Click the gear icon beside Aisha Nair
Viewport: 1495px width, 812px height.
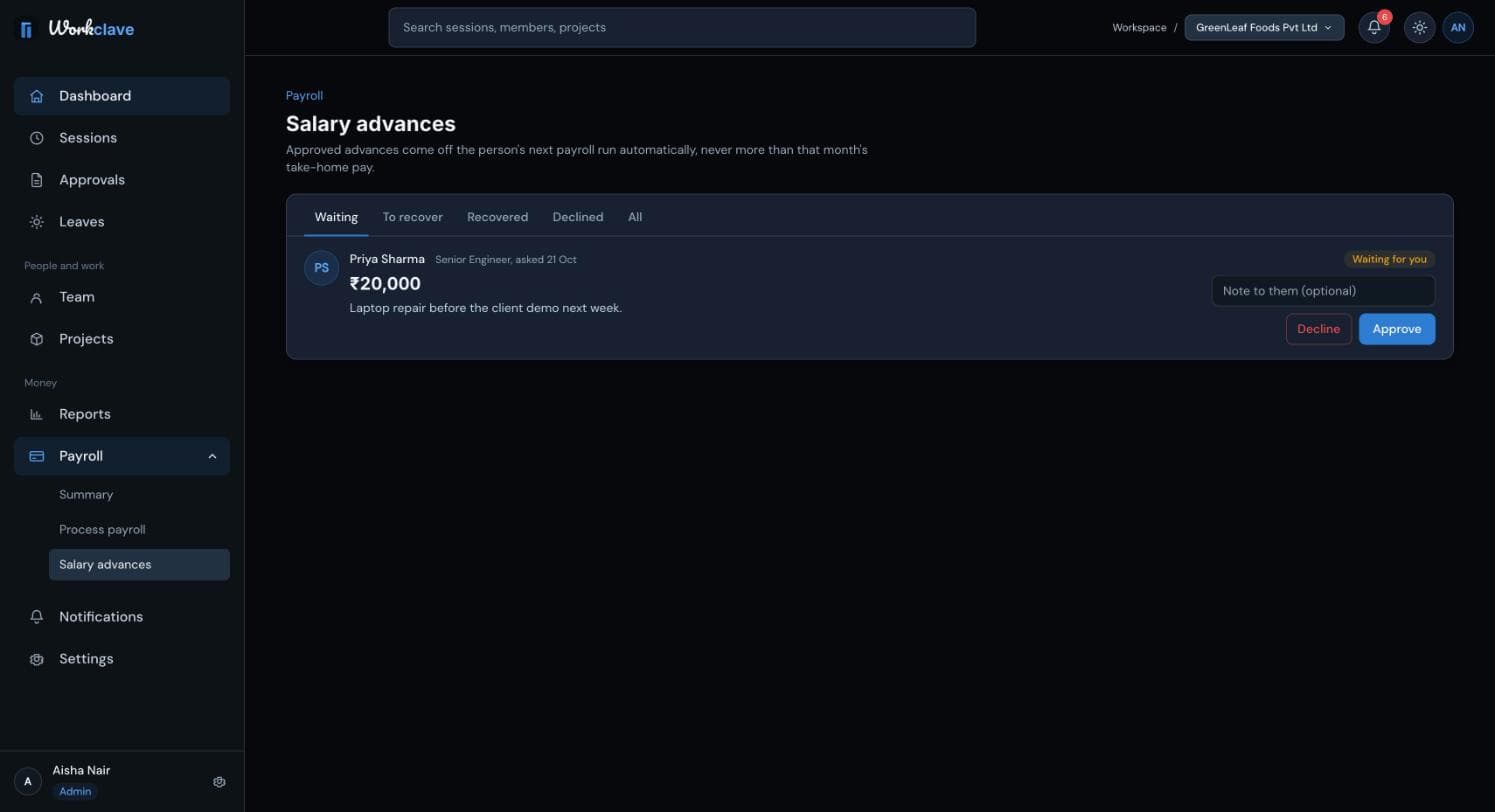click(x=220, y=782)
